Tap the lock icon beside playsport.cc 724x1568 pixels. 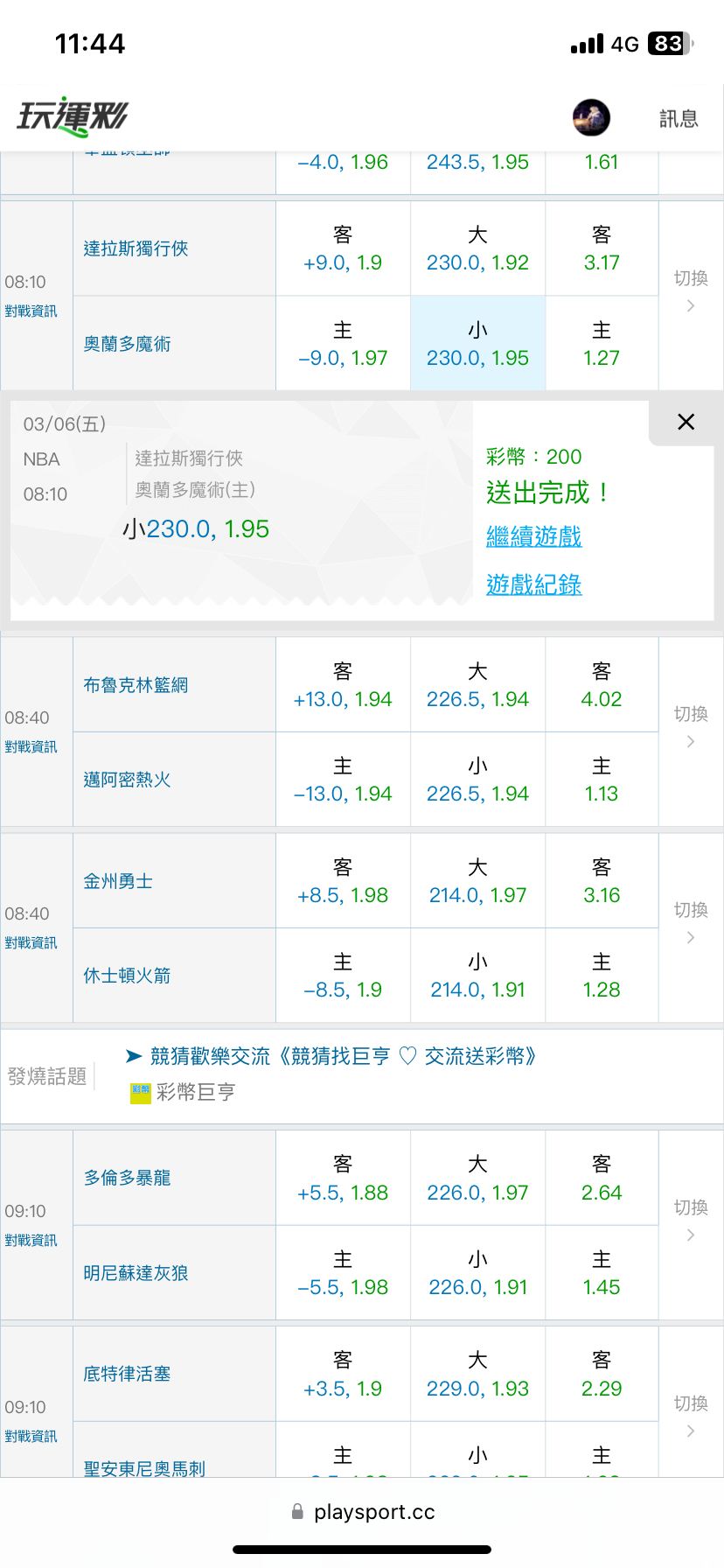297,1511
